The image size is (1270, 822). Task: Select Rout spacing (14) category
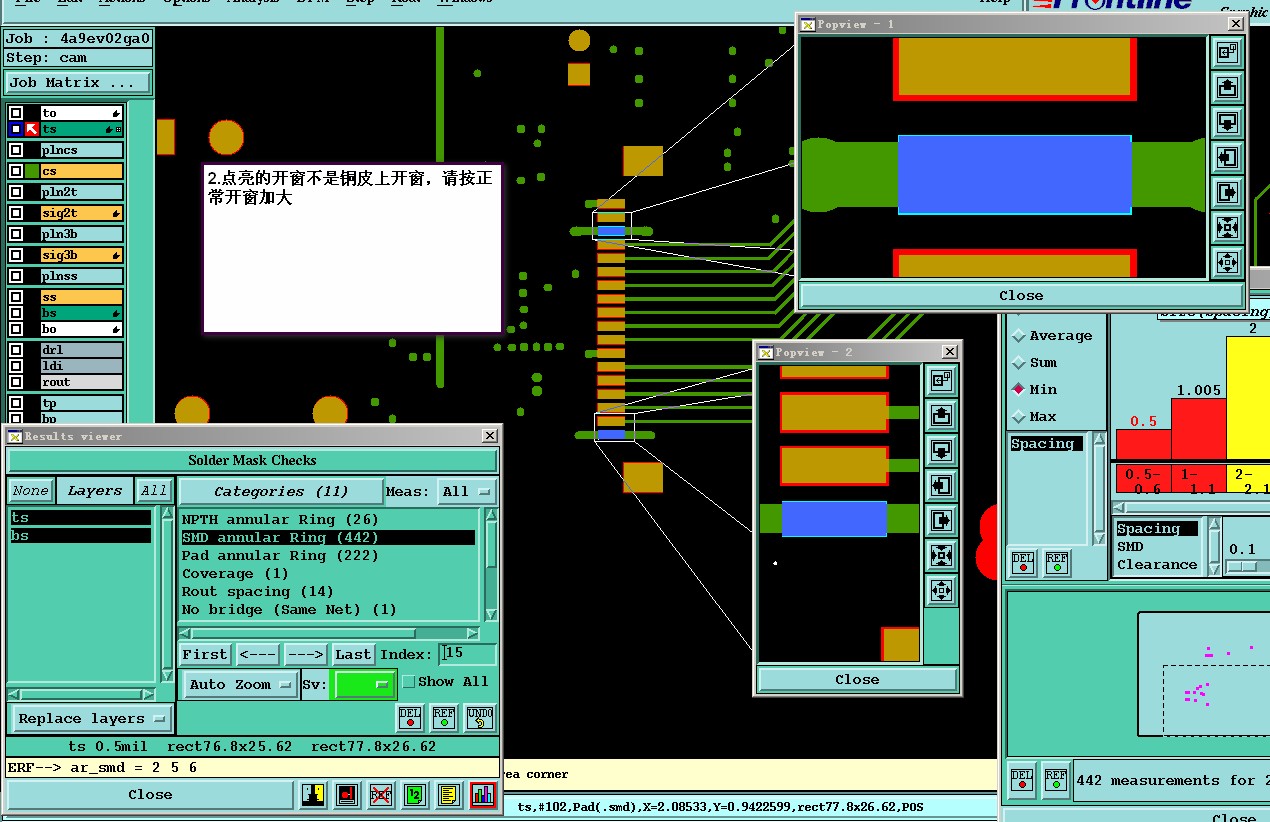point(327,592)
